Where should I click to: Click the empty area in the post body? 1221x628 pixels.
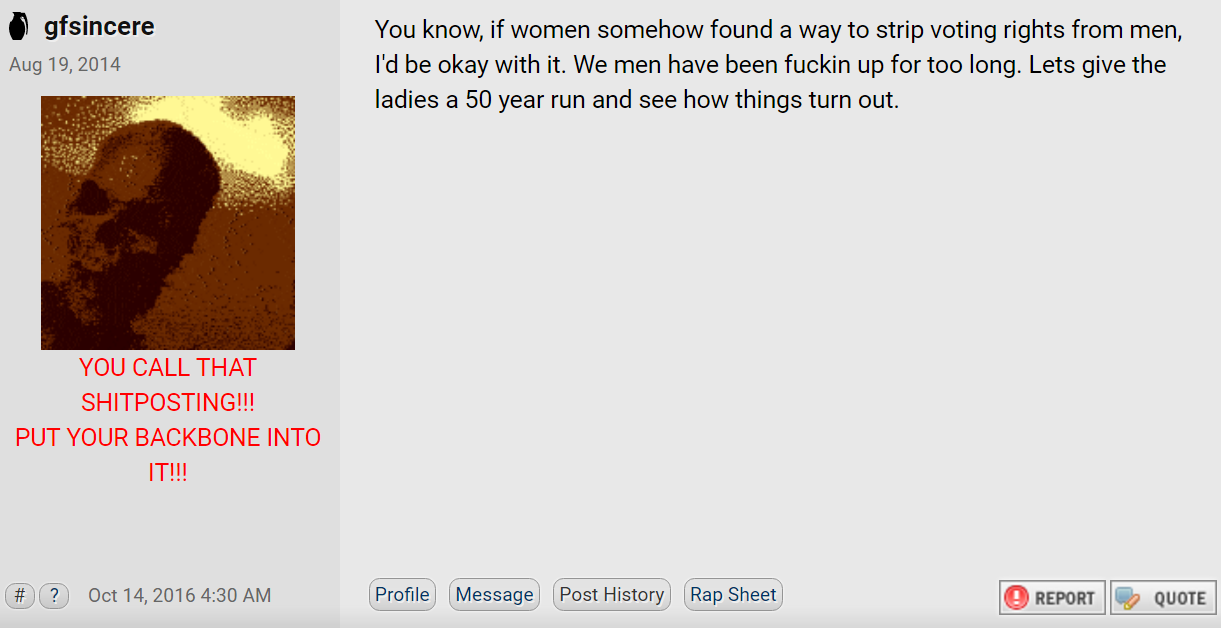coord(780,340)
